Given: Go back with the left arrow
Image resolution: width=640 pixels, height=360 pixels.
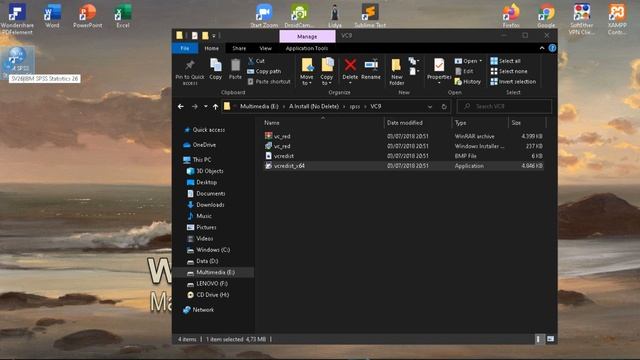Looking at the screenshot, I should point(181,107).
